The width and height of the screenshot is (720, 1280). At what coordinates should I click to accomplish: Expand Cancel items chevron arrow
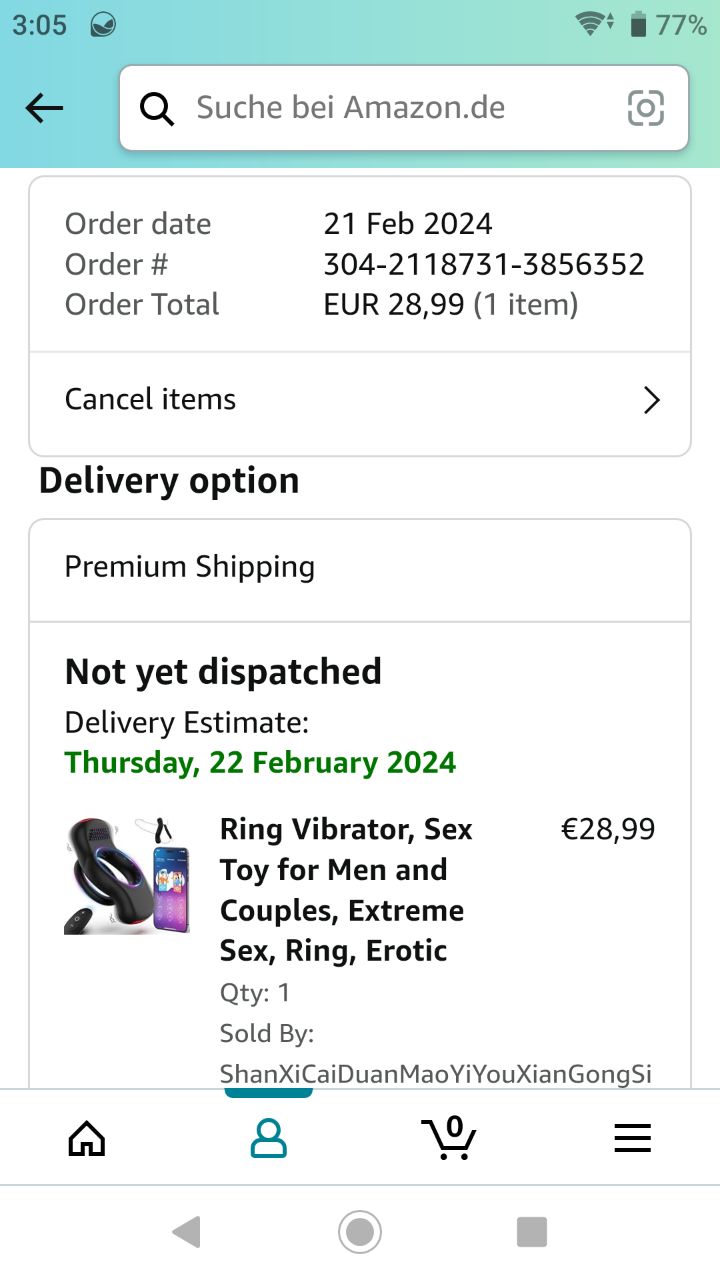[x=652, y=400]
